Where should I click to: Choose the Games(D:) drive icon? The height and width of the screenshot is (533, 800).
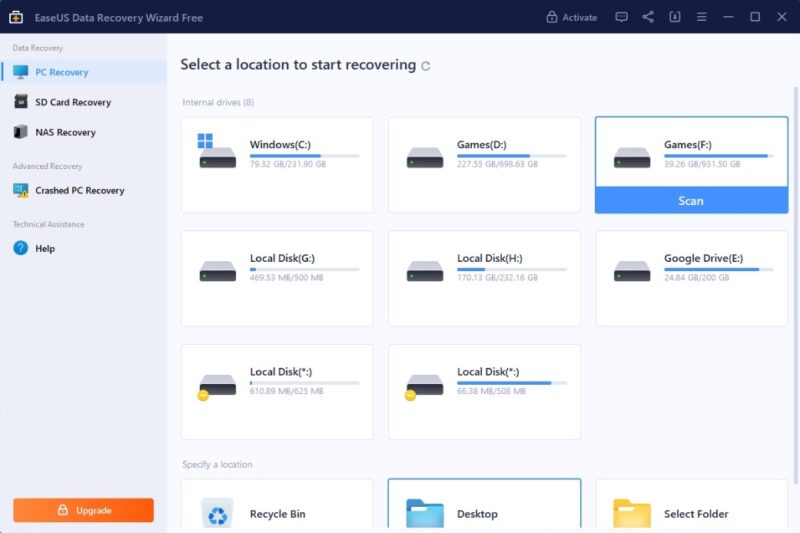click(x=425, y=157)
